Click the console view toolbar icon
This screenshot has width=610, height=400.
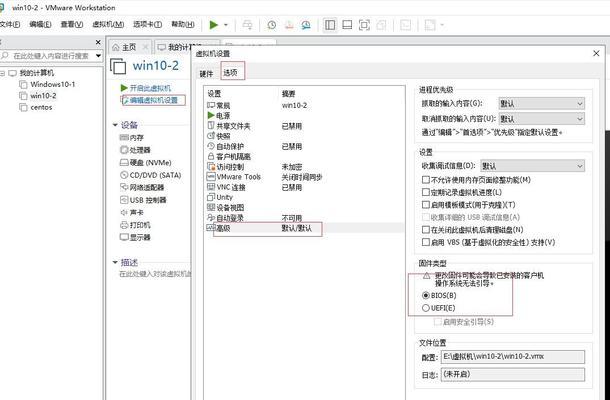point(405,25)
